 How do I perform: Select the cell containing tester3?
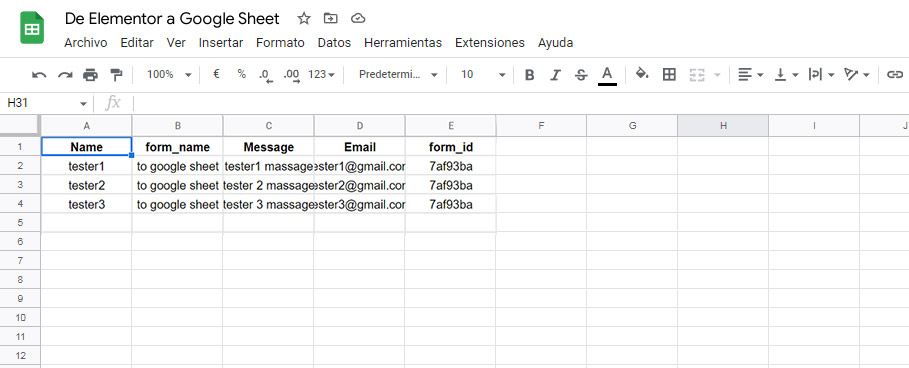click(x=86, y=205)
